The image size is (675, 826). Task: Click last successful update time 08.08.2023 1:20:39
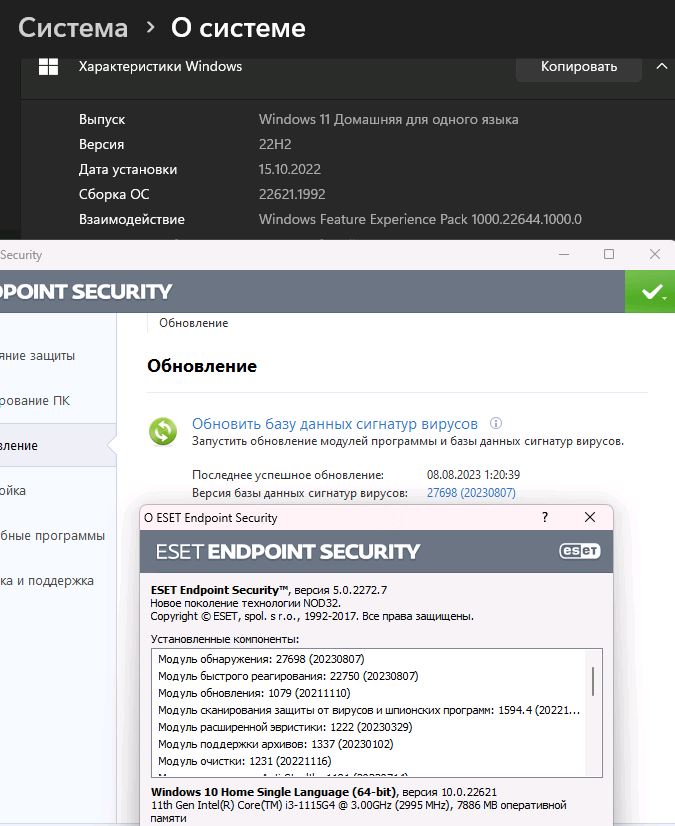tap(473, 475)
